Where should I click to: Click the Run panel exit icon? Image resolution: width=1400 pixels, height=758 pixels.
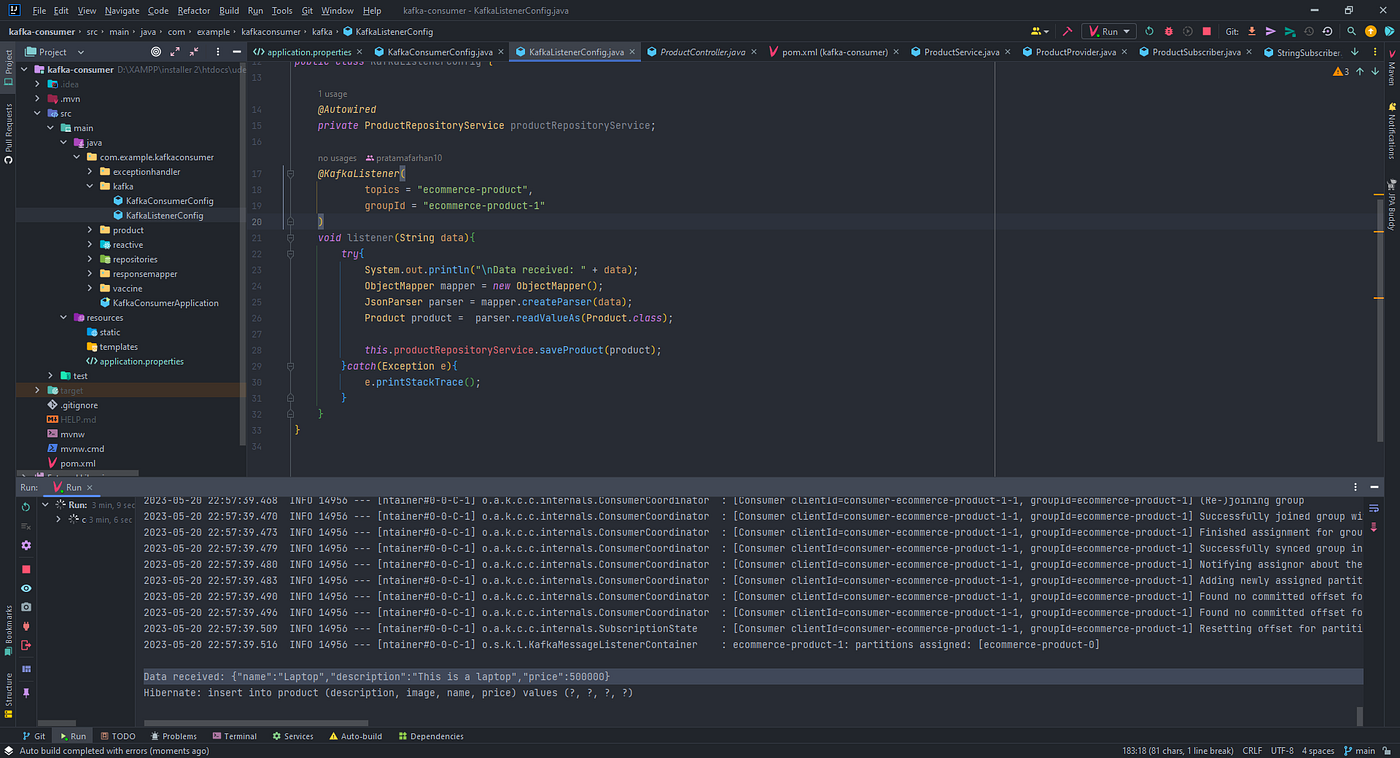26,646
